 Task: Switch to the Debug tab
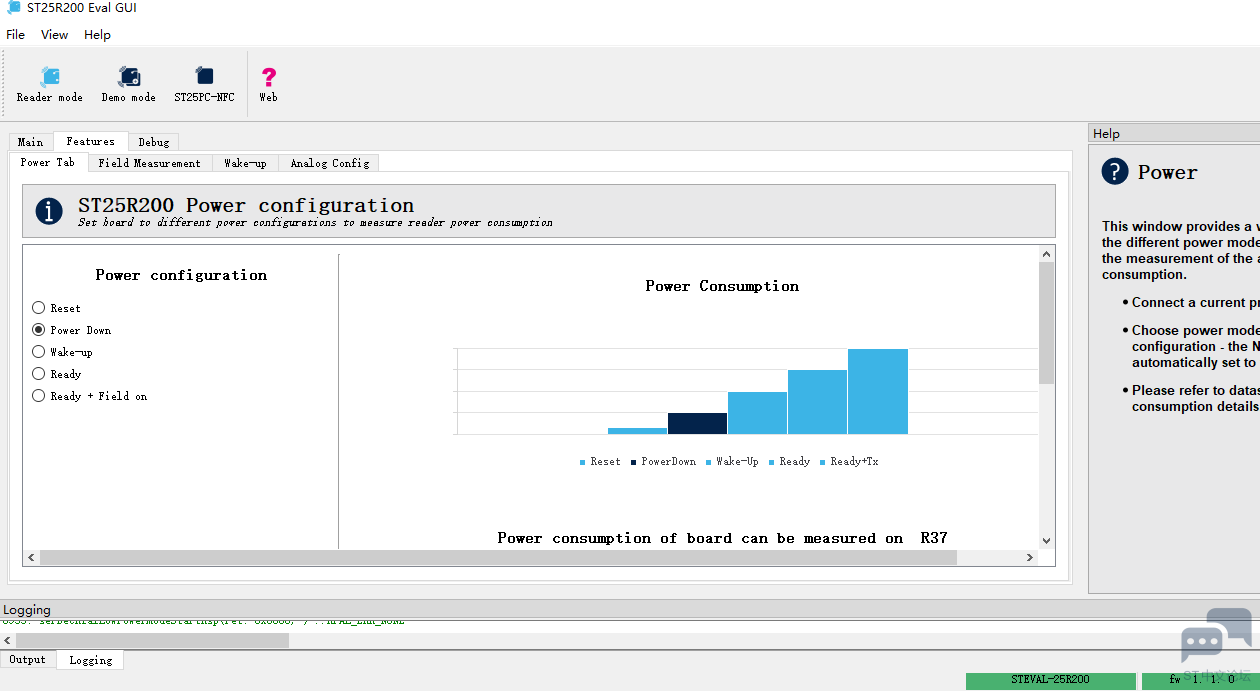pos(154,142)
